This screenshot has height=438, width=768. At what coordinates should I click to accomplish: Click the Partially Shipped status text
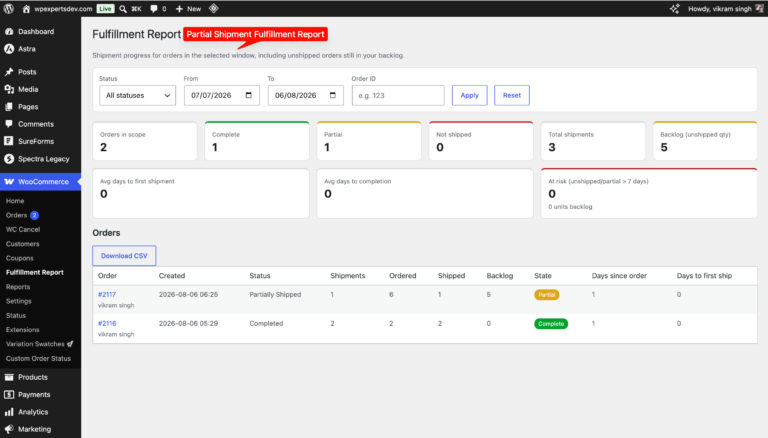coord(275,294)
